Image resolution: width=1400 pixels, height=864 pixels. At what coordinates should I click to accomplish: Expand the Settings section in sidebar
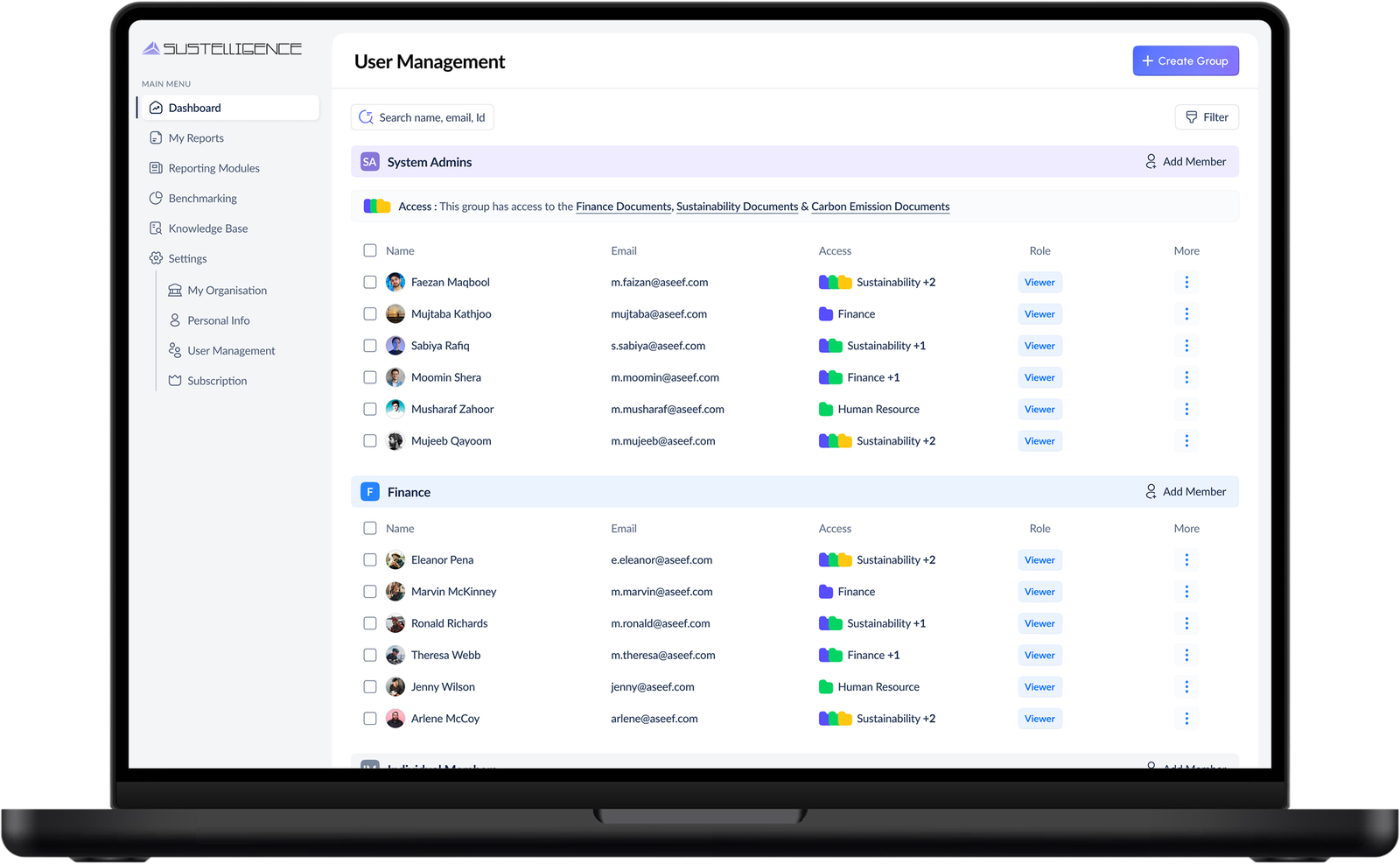click(187, 259)
